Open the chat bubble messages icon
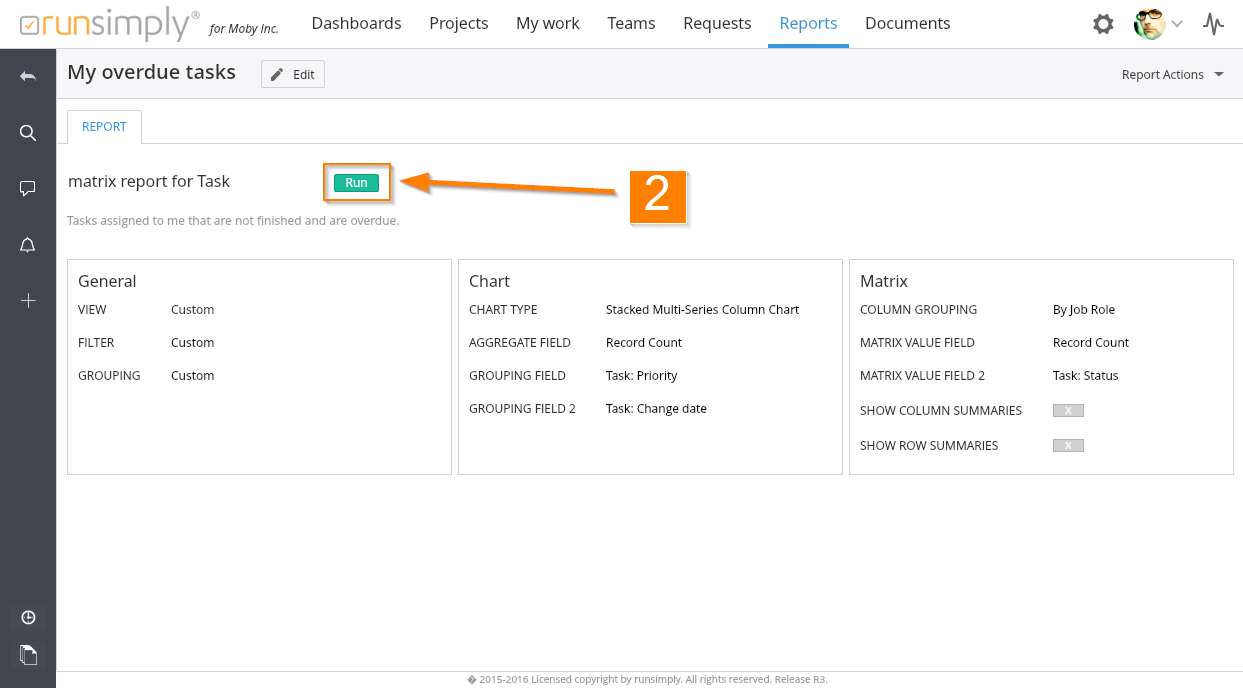 (28, 189)
